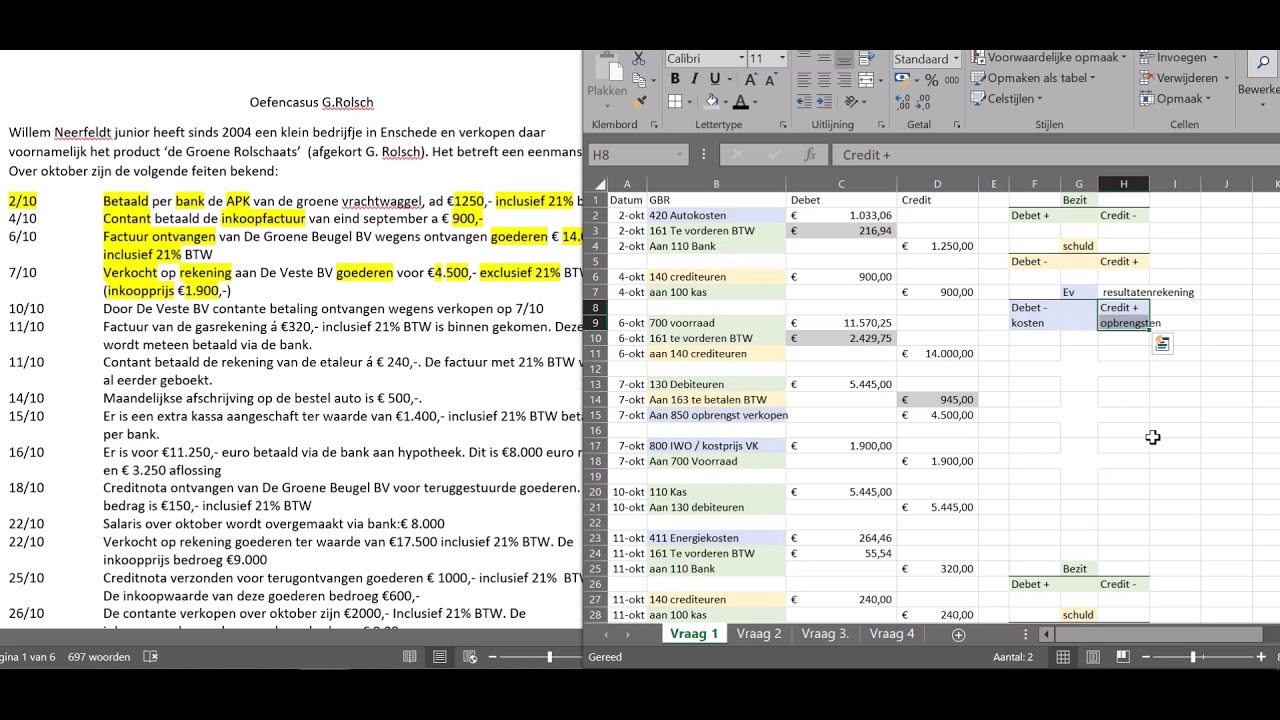Click the Word zoom slider handle
Image resolution: width=1280 pixels, height=720 pixels.
[x=549, y=657]
